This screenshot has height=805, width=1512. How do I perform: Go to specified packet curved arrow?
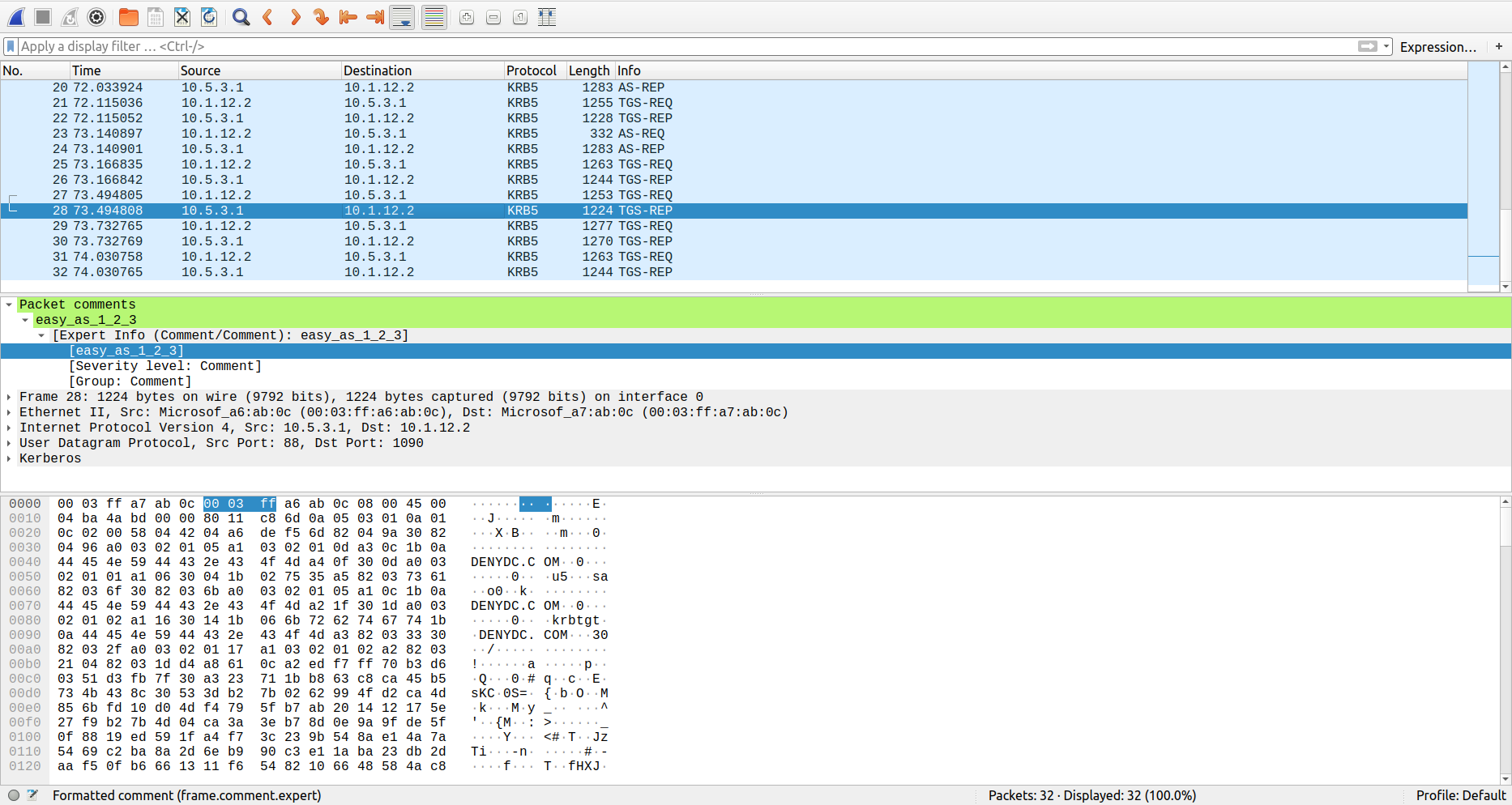pyautogui.click(x=322, y=17)
